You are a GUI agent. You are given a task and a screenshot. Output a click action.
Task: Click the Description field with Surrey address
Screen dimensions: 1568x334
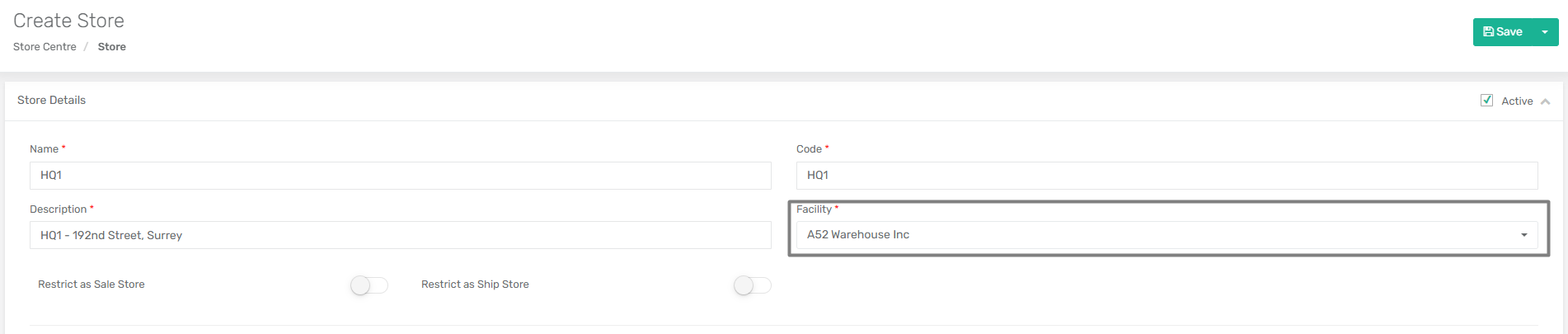(x=401, y=235)
